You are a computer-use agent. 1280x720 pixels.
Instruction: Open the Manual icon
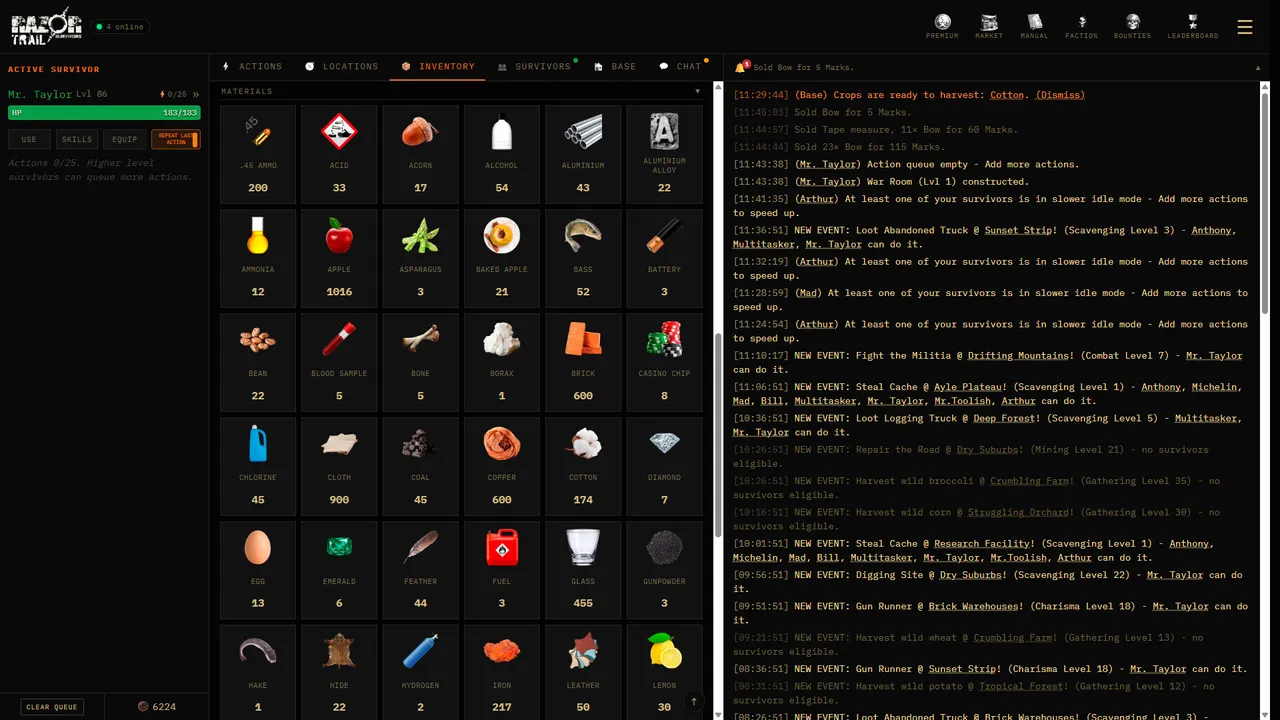tap(1034, 26)
